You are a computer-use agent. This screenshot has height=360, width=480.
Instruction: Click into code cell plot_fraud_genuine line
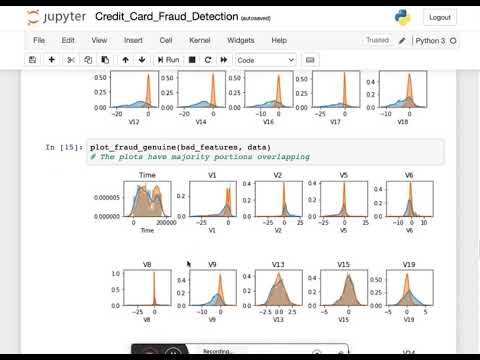[180, 147]
